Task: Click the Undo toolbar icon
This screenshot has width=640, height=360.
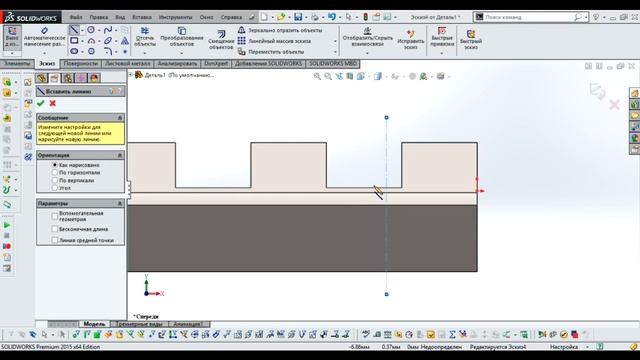Action: point(331,17)
